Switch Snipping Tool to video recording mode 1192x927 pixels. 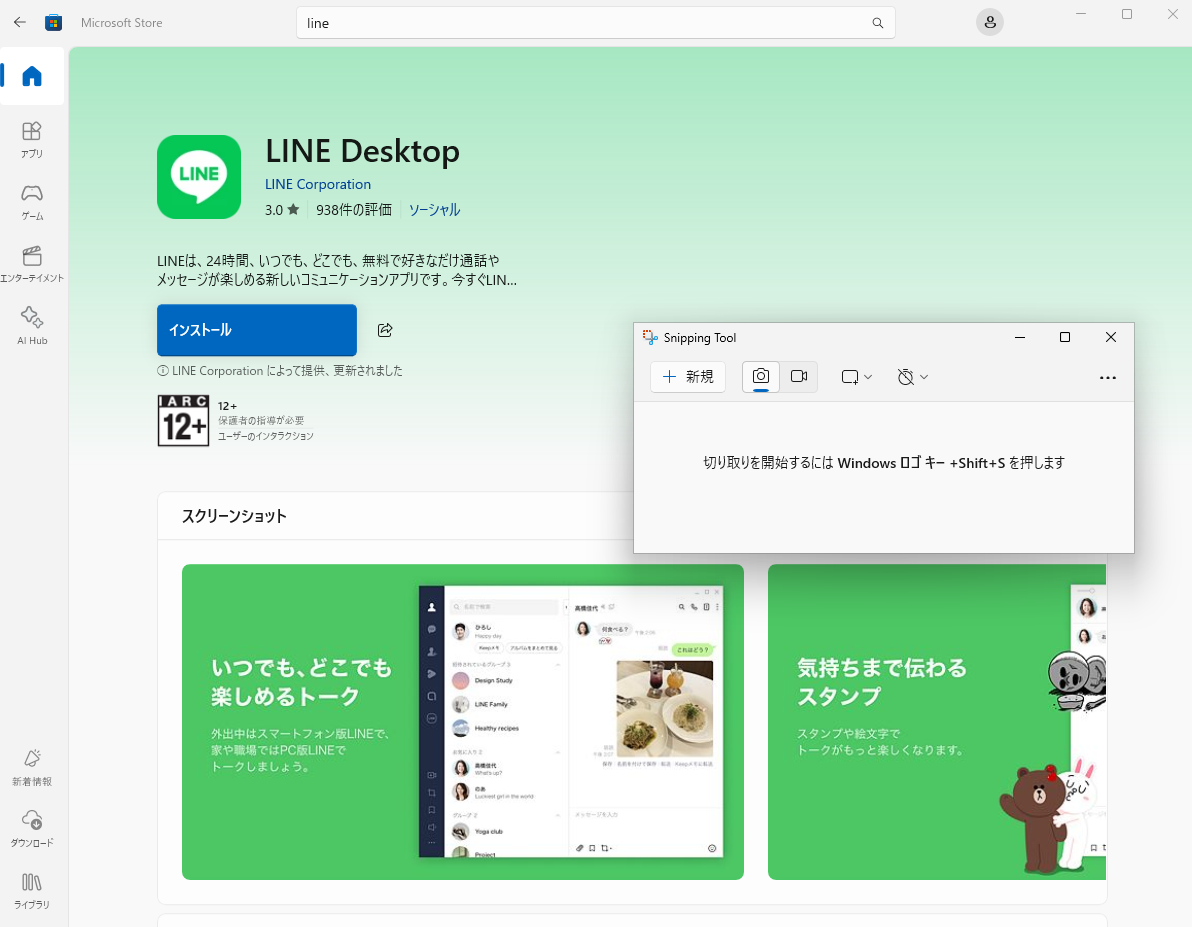(x=799, y=377)
